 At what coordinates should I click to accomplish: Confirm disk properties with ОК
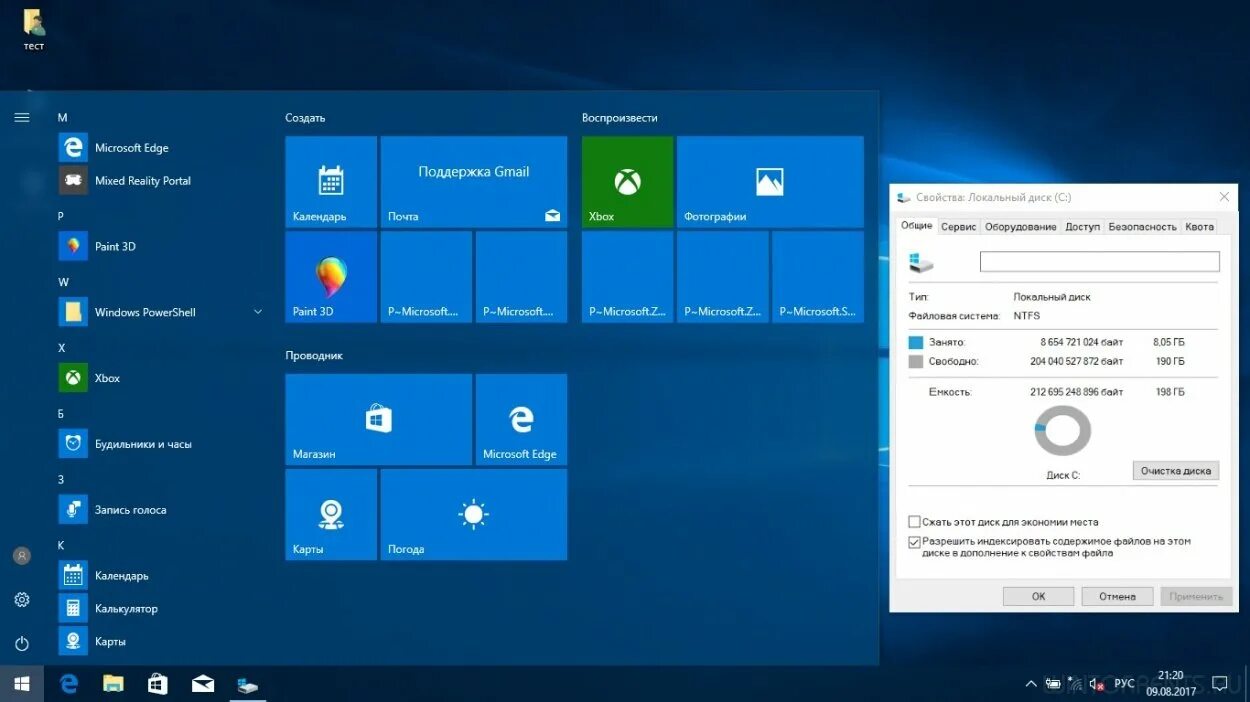(1038, 595)
